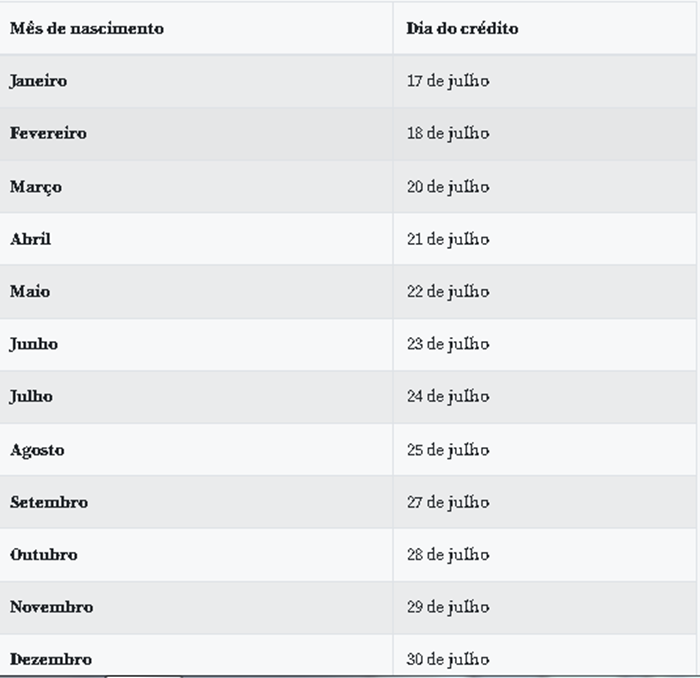Click the '25 de julho' credit date

coord(448,450)
